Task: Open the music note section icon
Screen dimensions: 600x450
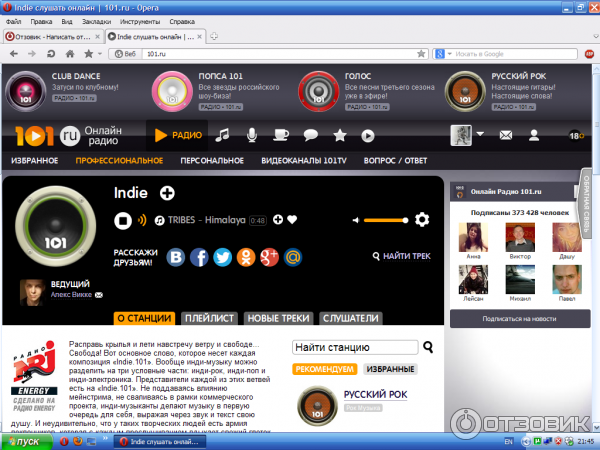Action: [223, 135]
